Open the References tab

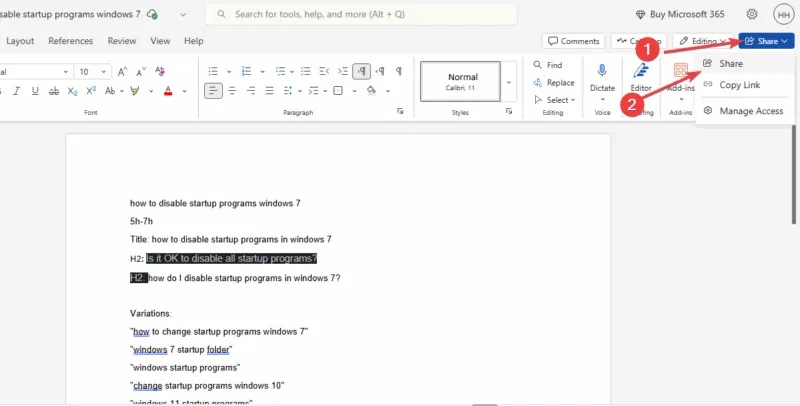point(70,41)
